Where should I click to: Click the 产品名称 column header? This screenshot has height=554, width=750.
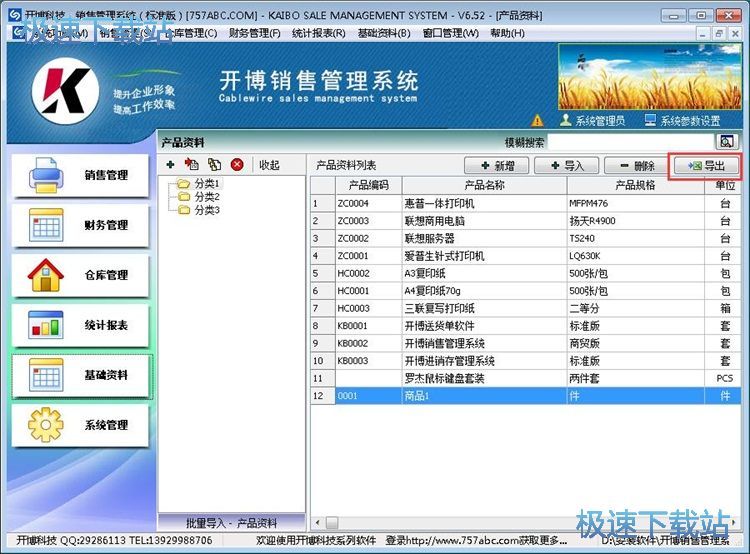point(485,185)
